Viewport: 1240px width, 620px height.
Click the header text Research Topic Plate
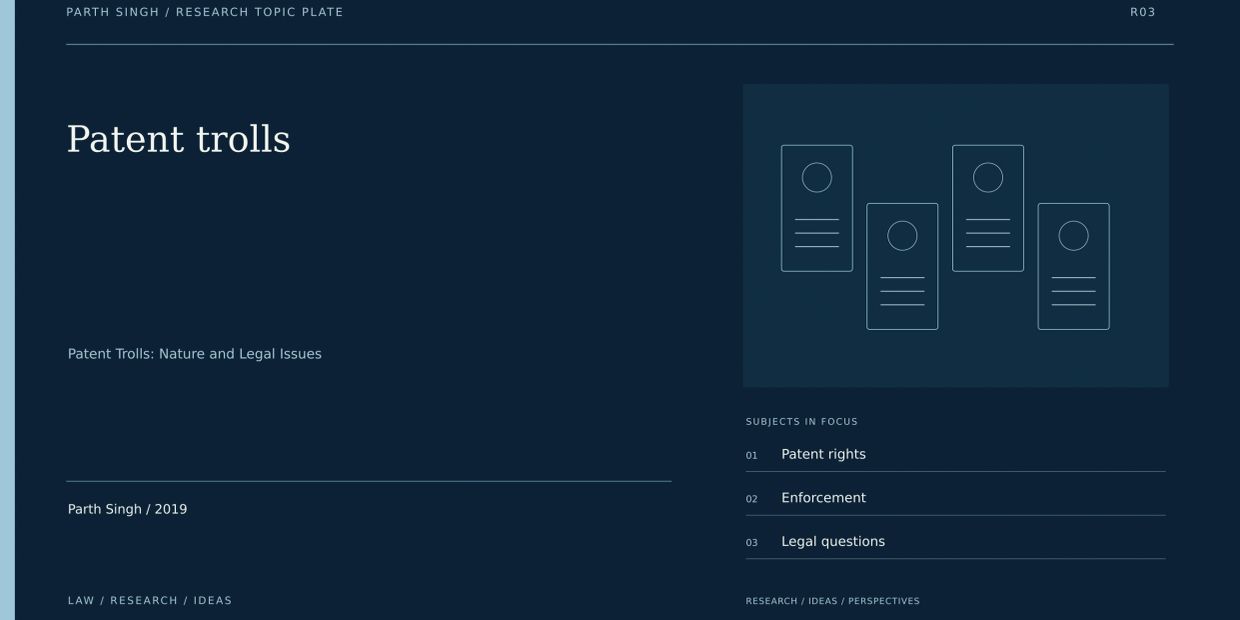point(260,12)
